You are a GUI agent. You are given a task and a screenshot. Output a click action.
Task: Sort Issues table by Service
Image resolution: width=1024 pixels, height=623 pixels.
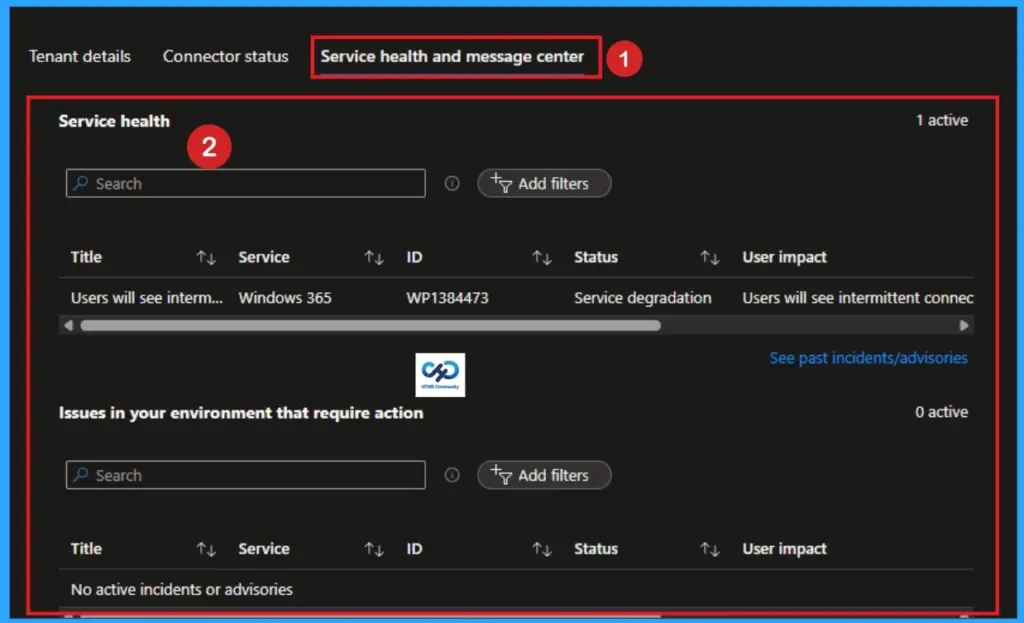(x=374, y=549)
